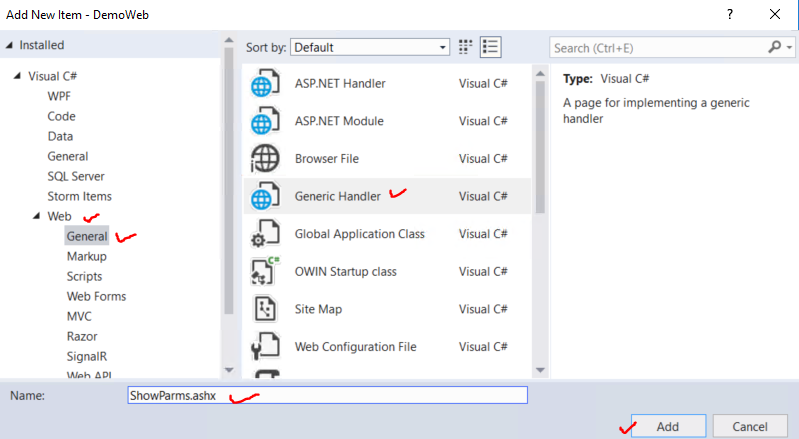Click the Name field containing ShowParms.ashx
The image size is (799, 439).
[328, 395]
